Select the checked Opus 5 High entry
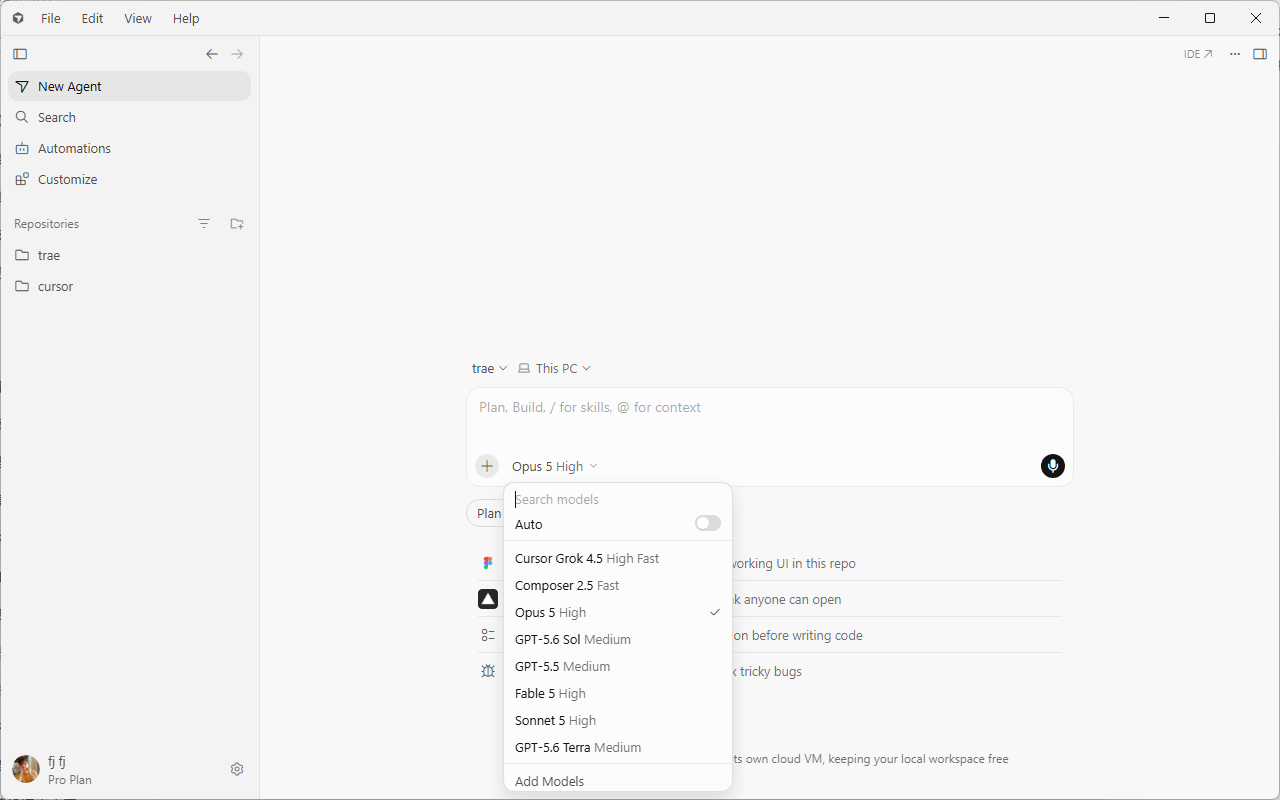Image resolution: width=1280 pixels, height=800 pixels. (618, 613)
